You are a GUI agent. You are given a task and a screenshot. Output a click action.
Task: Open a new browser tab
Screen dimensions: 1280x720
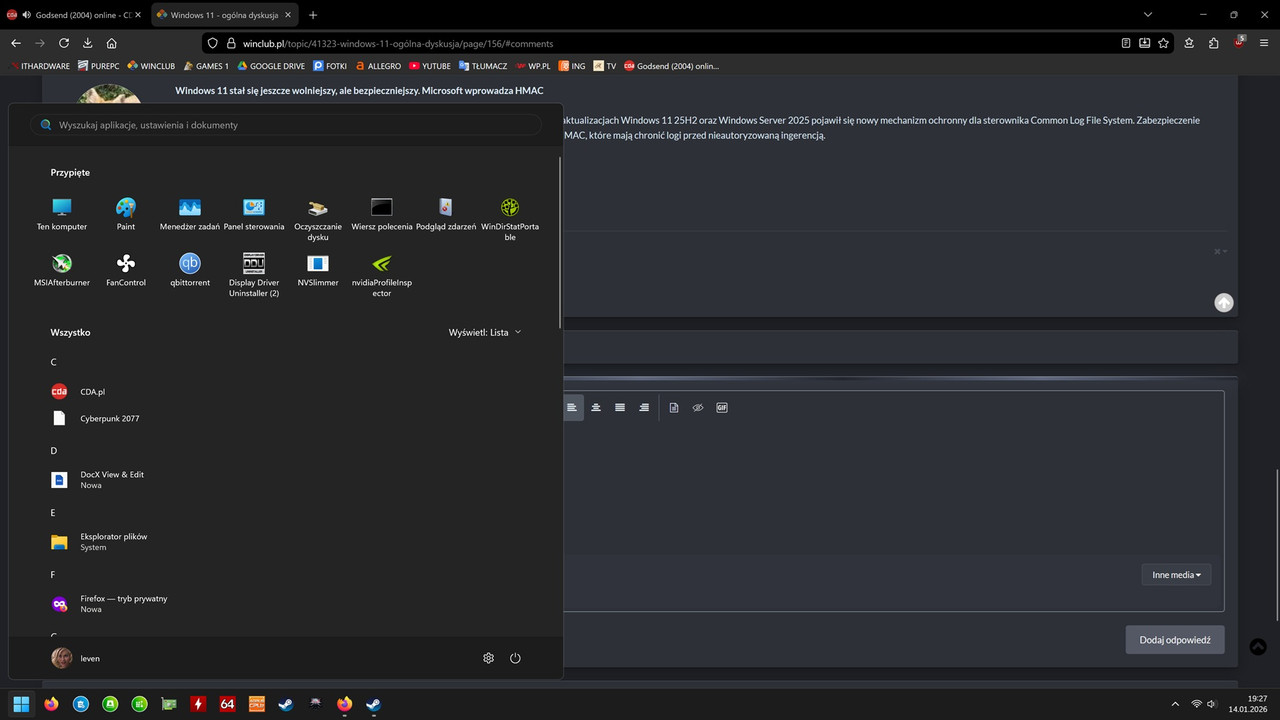tap(313, 15)
